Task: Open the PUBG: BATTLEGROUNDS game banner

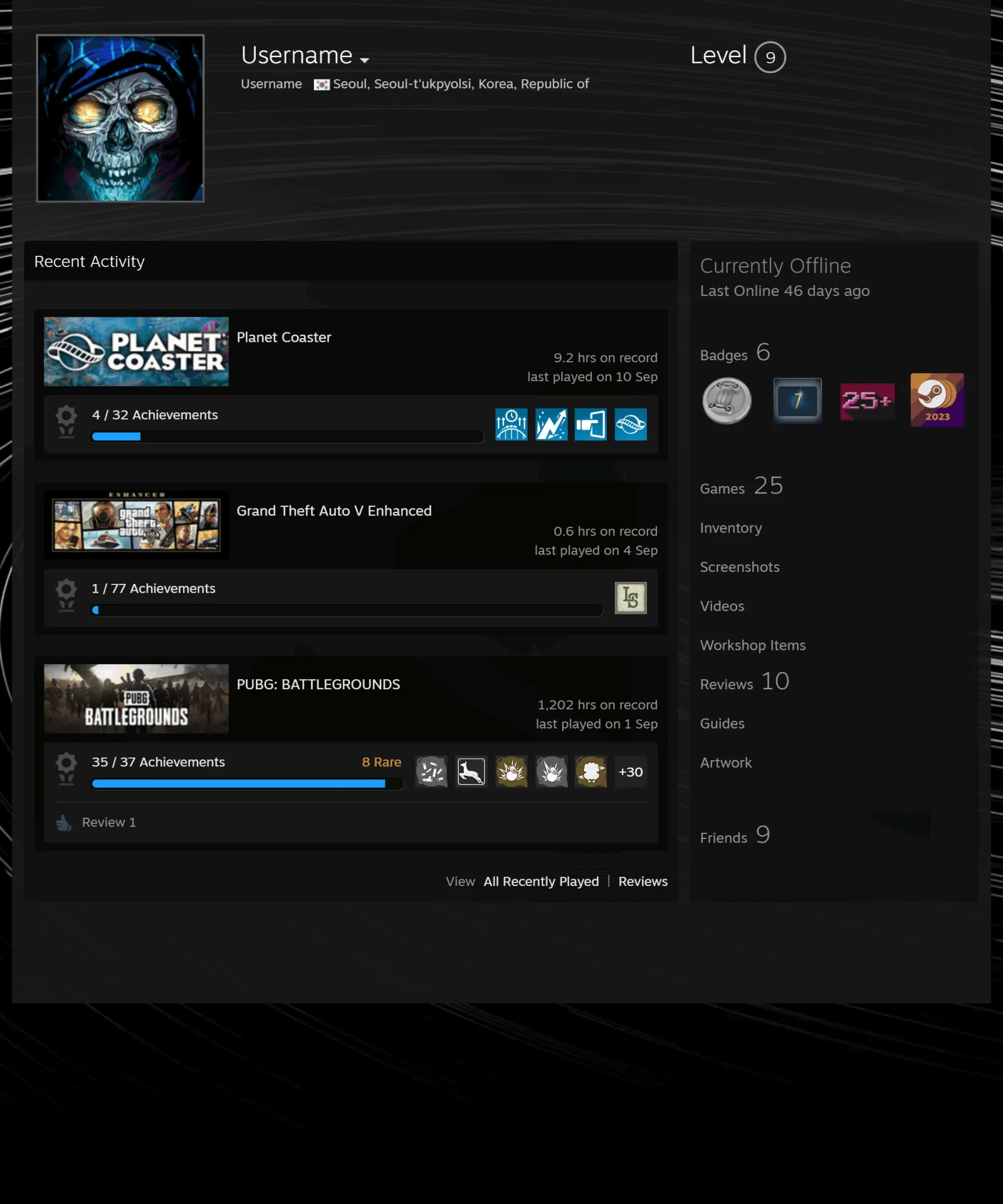Action: [x=136, y=699]
